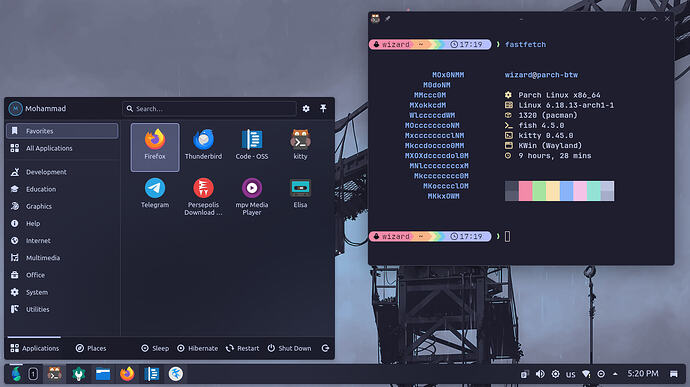690x387 pixels.
Task: Open Telegram messenger
Action: coord(155,193)
